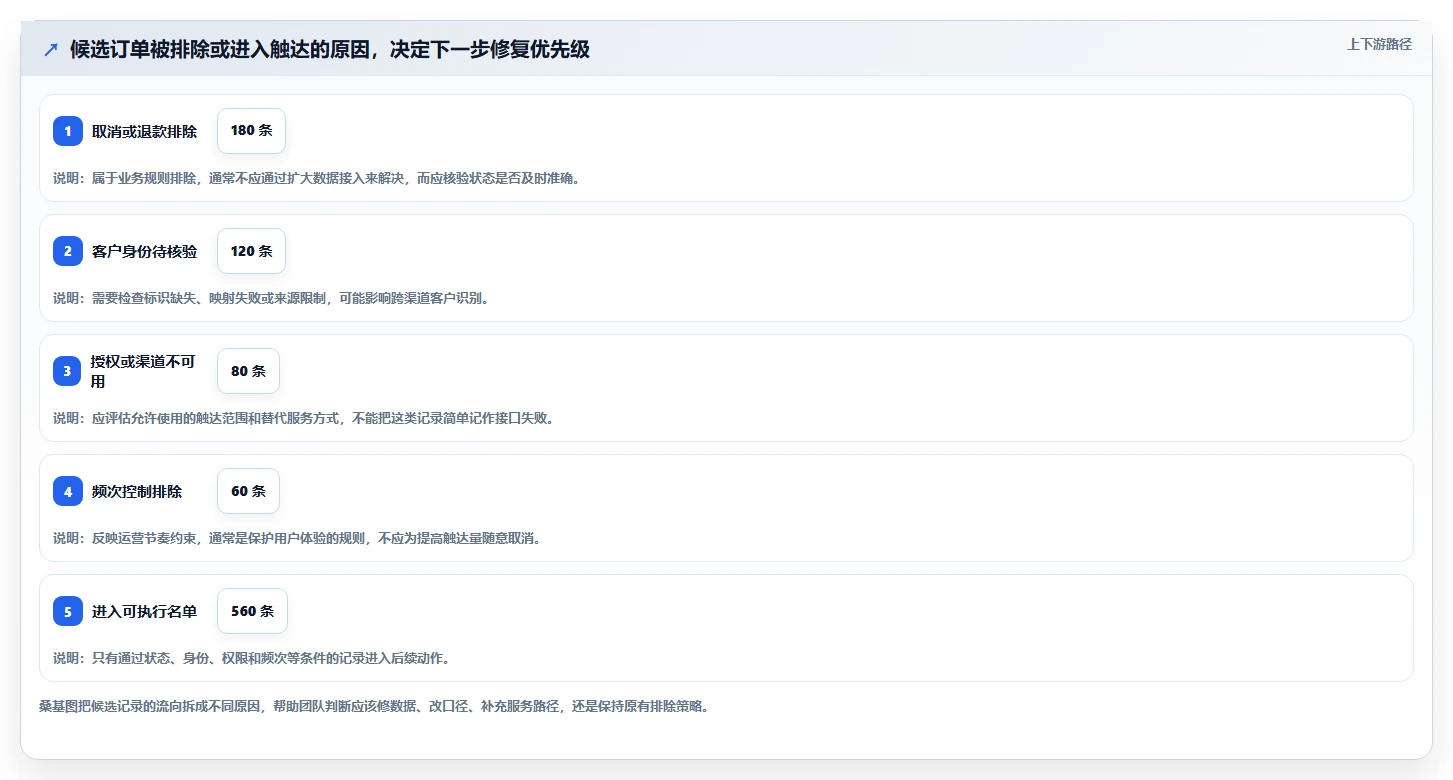Click the 560 条 count chip
The image size is (1453, 780).
click(x=252, y=611)
